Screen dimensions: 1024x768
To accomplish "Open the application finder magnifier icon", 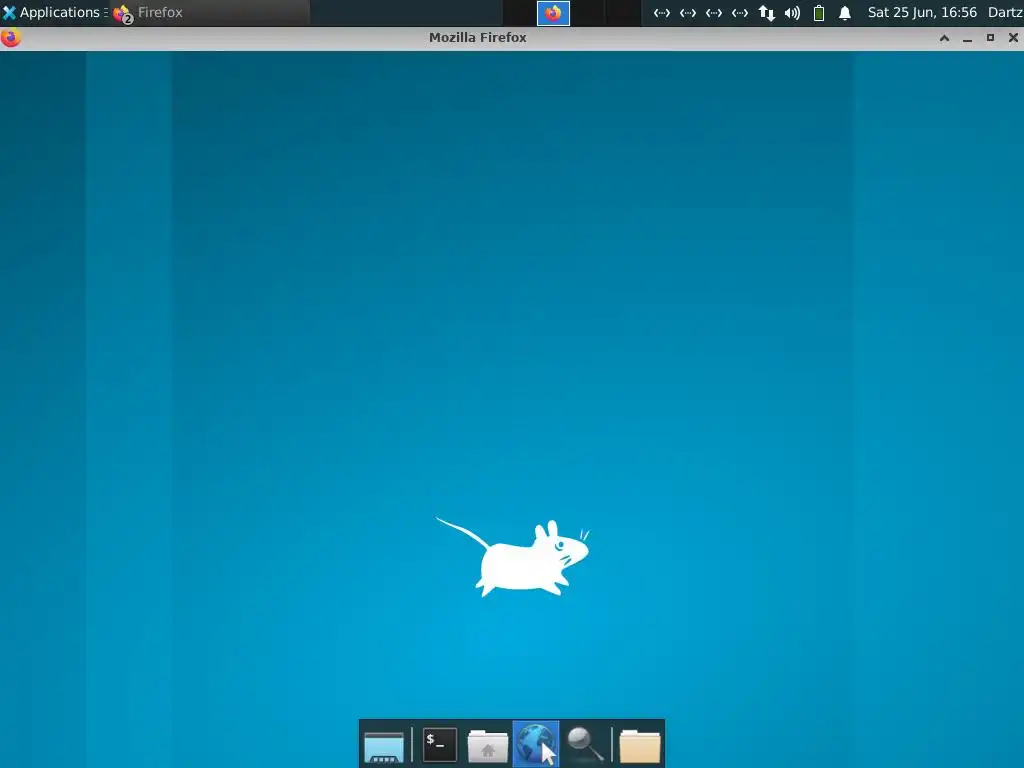I will click(x=584, y=744).
